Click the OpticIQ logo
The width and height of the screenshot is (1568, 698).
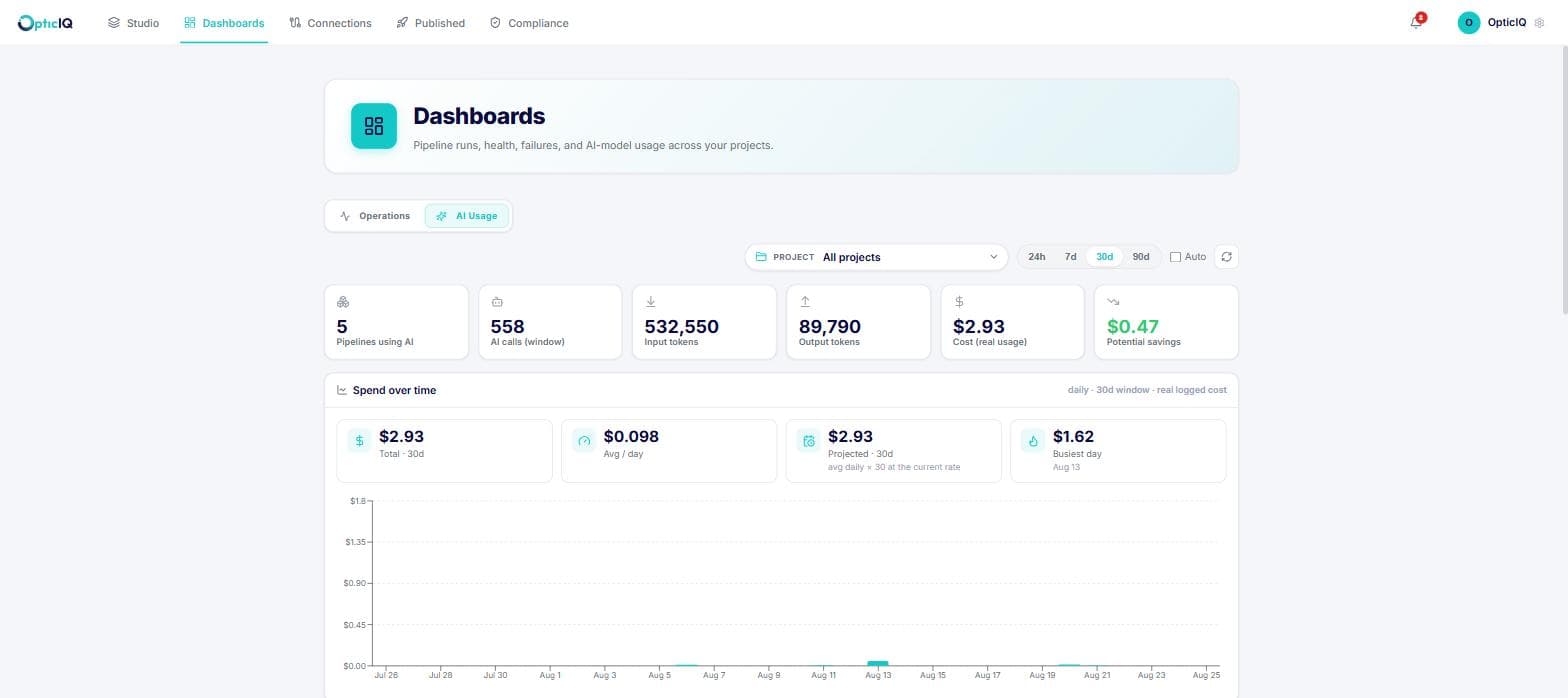pos(45,22)
